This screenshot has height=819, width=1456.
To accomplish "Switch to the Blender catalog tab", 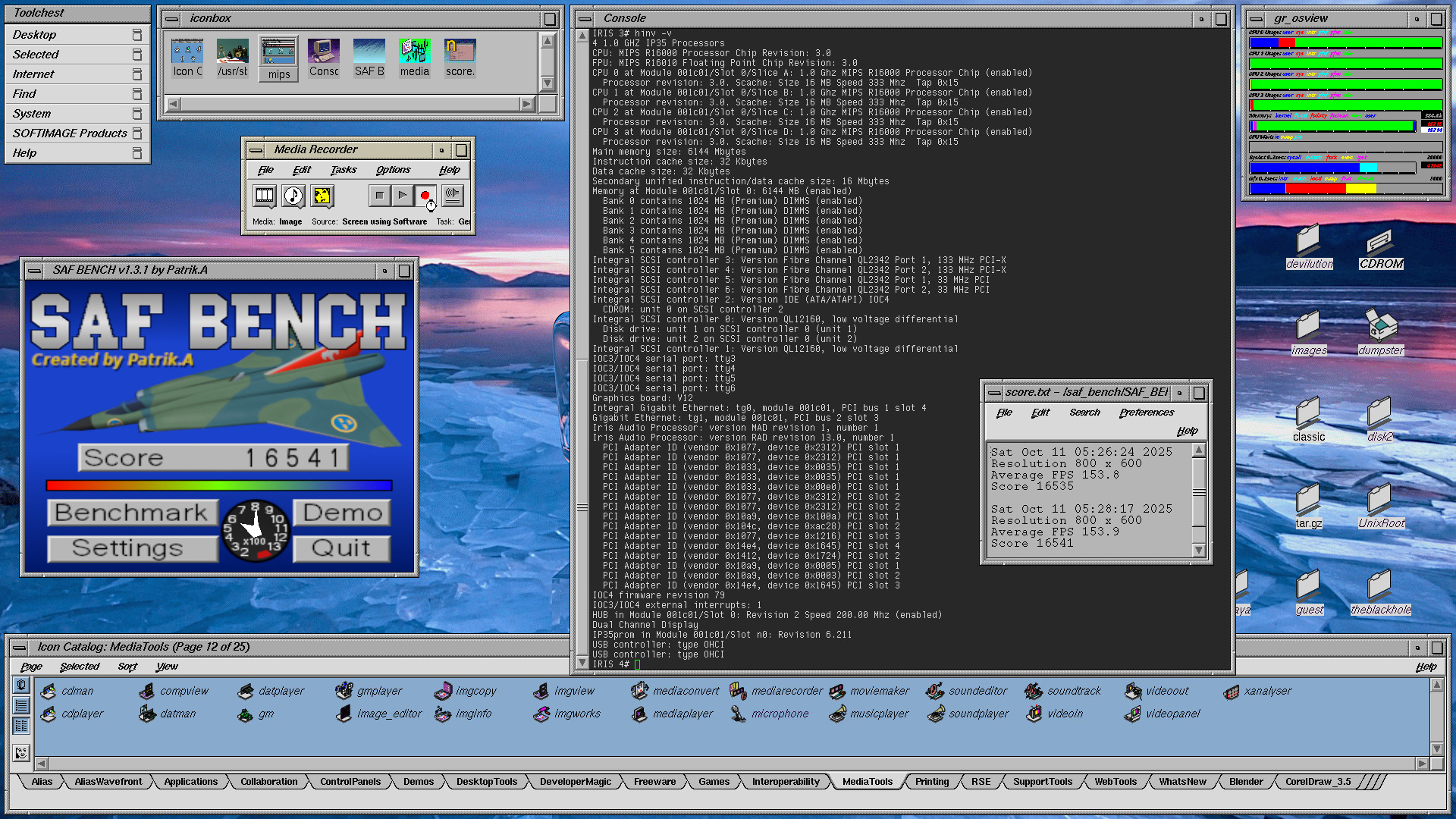I will pos(1245,782).
